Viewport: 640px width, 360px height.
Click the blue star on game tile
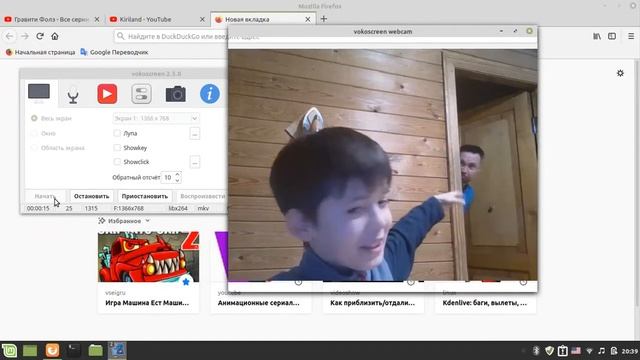point(186,282)
